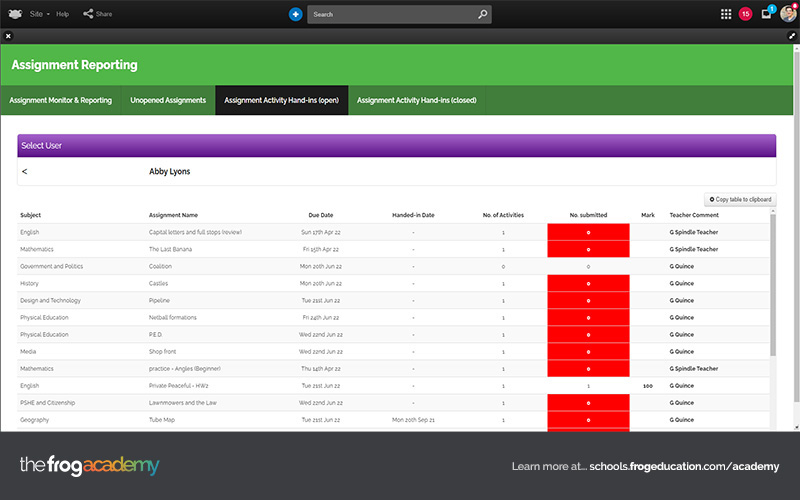800x500 pixels.
Task: Click 'Sun 17th Apr 22' due date
Action: [321, 232]
